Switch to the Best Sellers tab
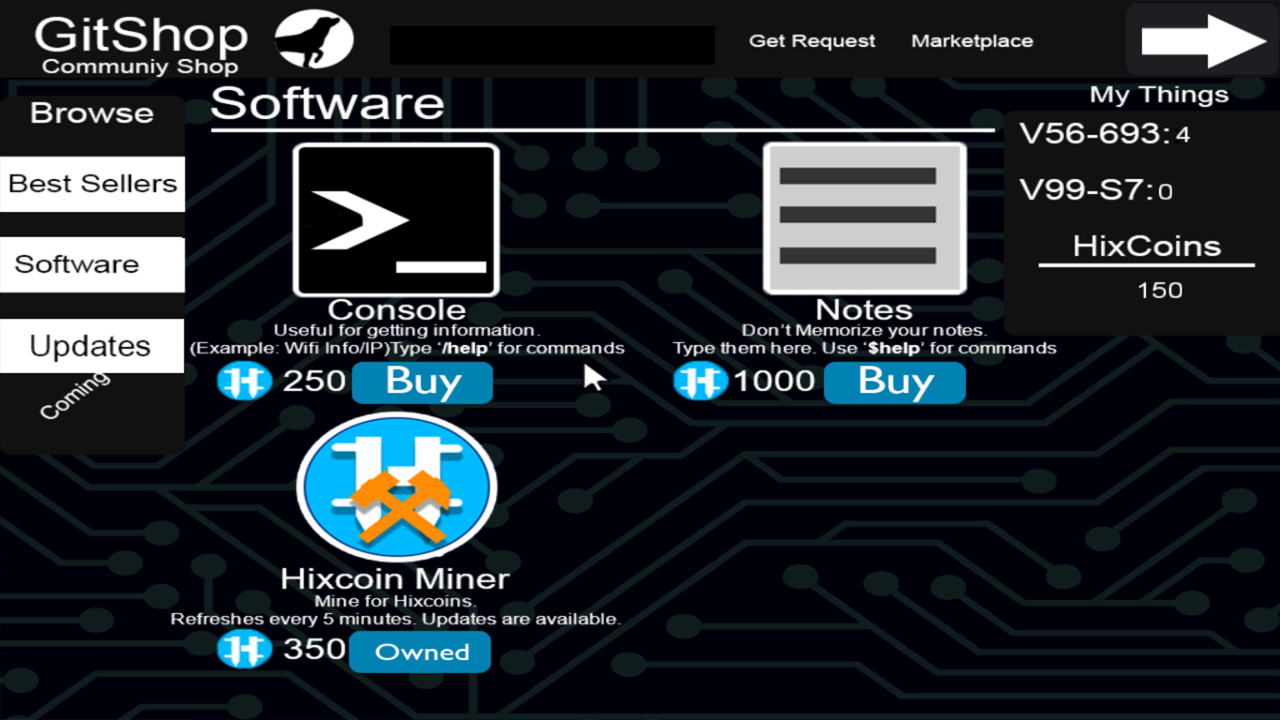The height and width of the screenshot is (720, 1280). click(91, 183)
